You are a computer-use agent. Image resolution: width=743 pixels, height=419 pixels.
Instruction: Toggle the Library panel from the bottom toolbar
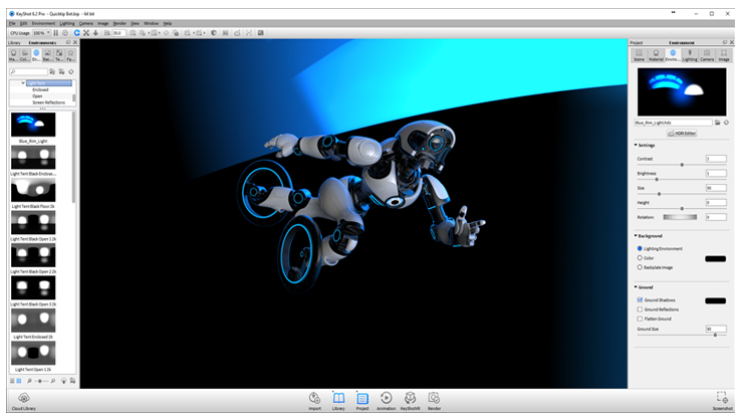click(338, 401)
